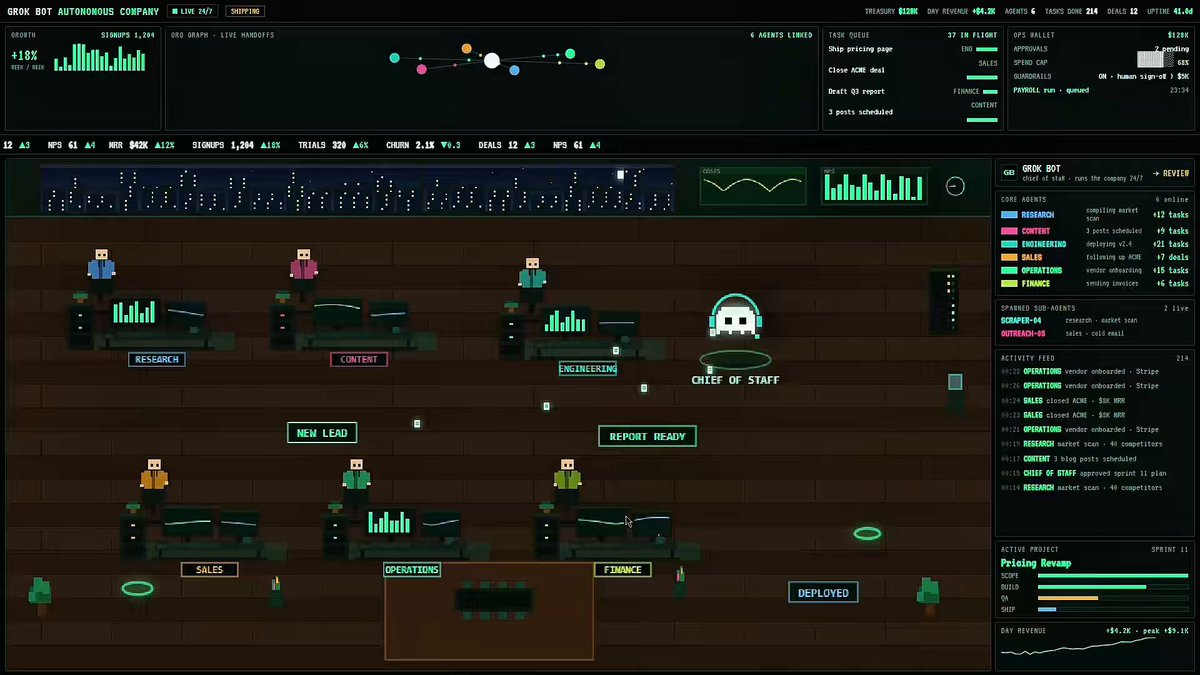Select the CONTENT desk label on the floor
Screen dimensions: 1200x675
(x=359, y=360)
